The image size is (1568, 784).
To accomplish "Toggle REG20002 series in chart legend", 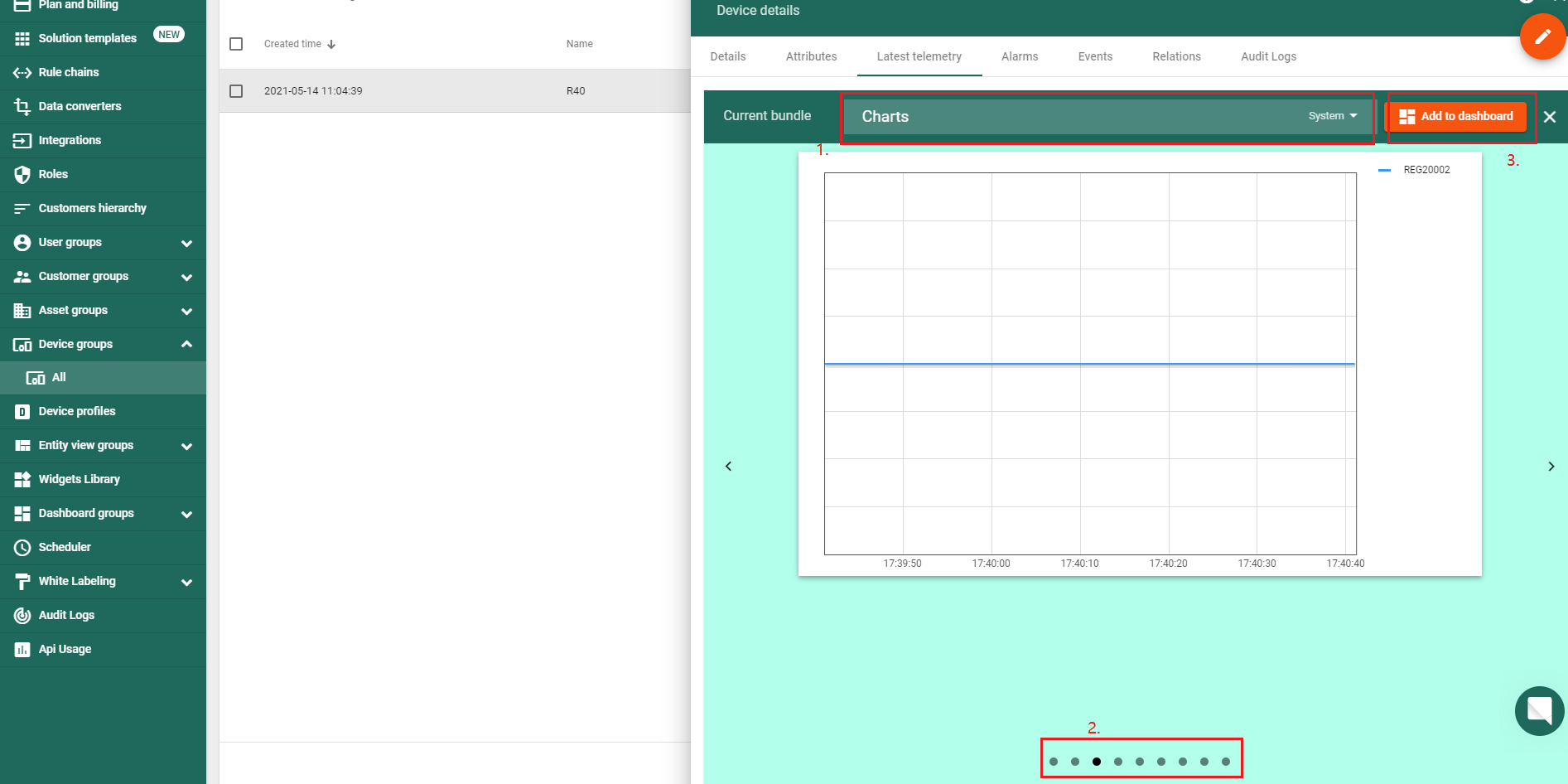I will (1426, 170).
